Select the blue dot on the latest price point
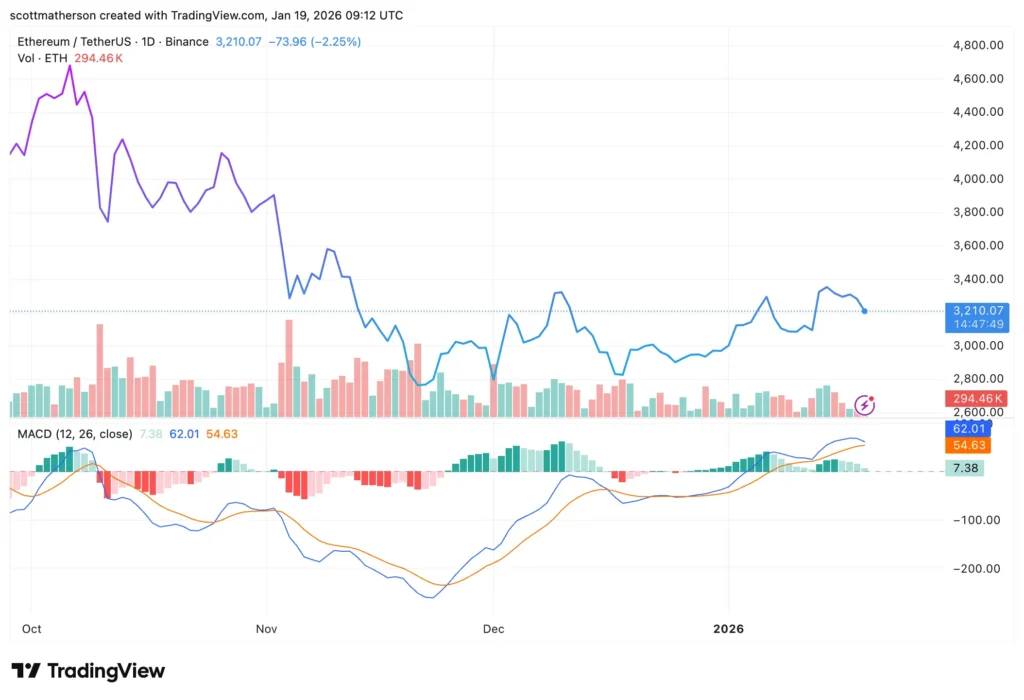 863,311
